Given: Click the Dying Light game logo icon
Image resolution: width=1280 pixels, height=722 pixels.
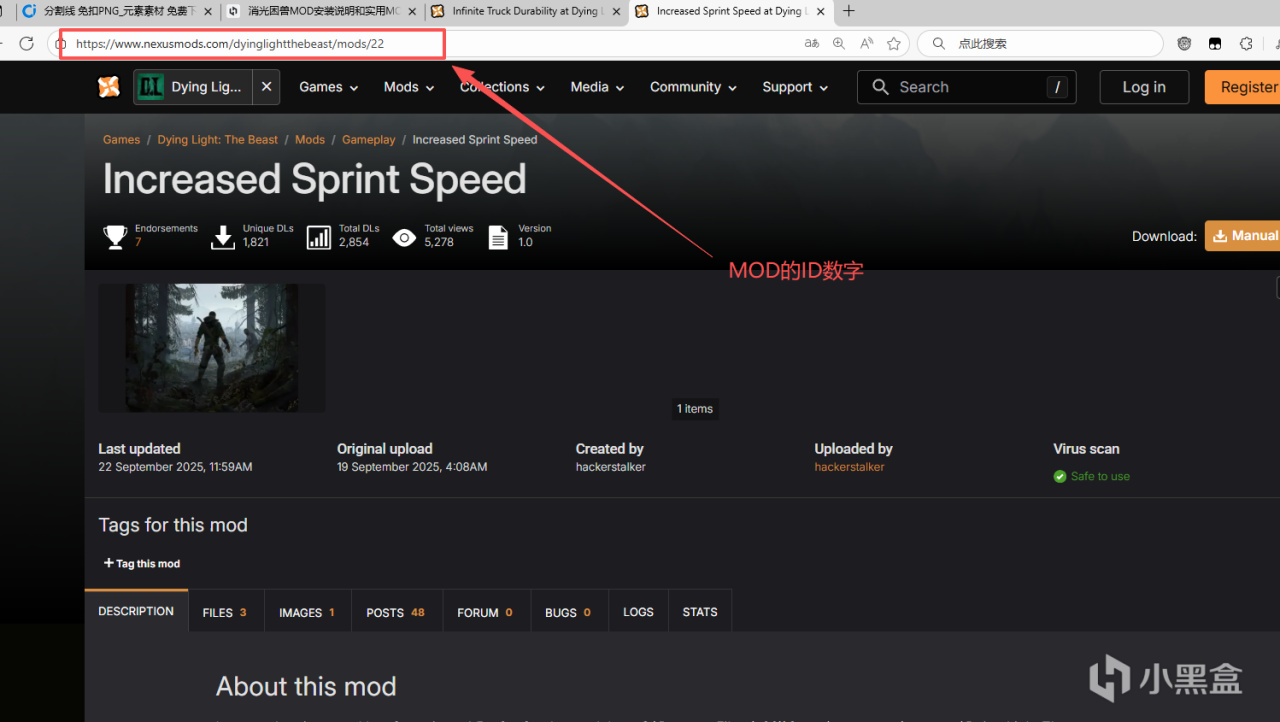Looking at the screenshot, I should pyautogui.click(x=150, y=87).
